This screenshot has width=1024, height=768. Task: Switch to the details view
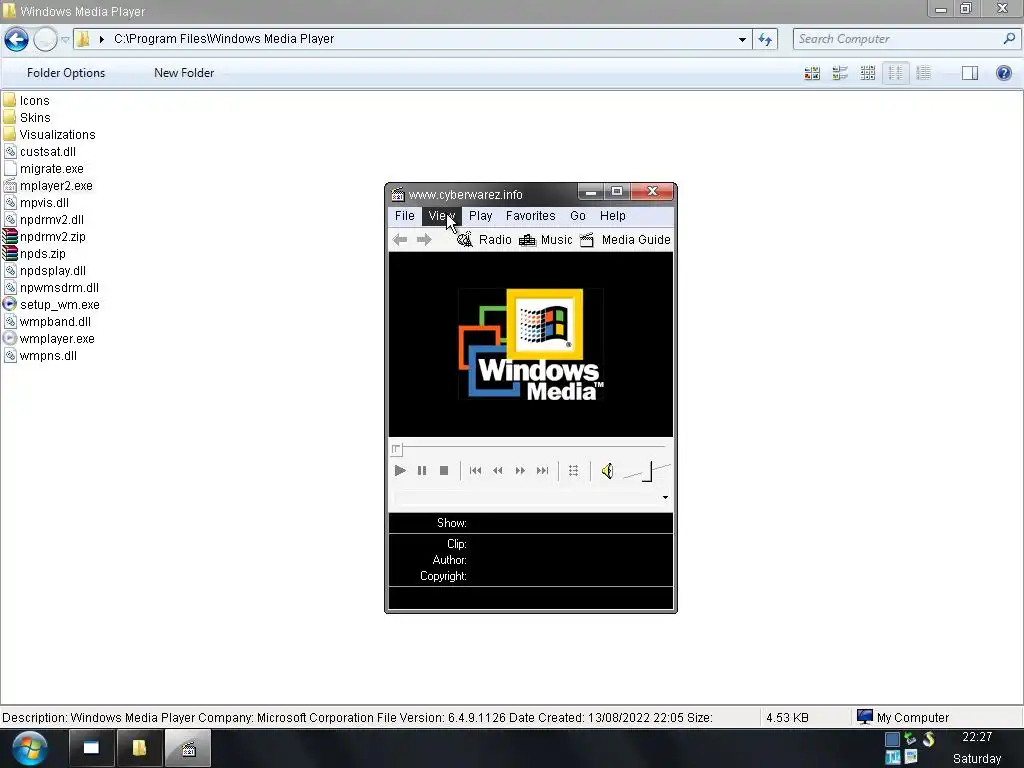pyautogui.click(x=923, y=72)
